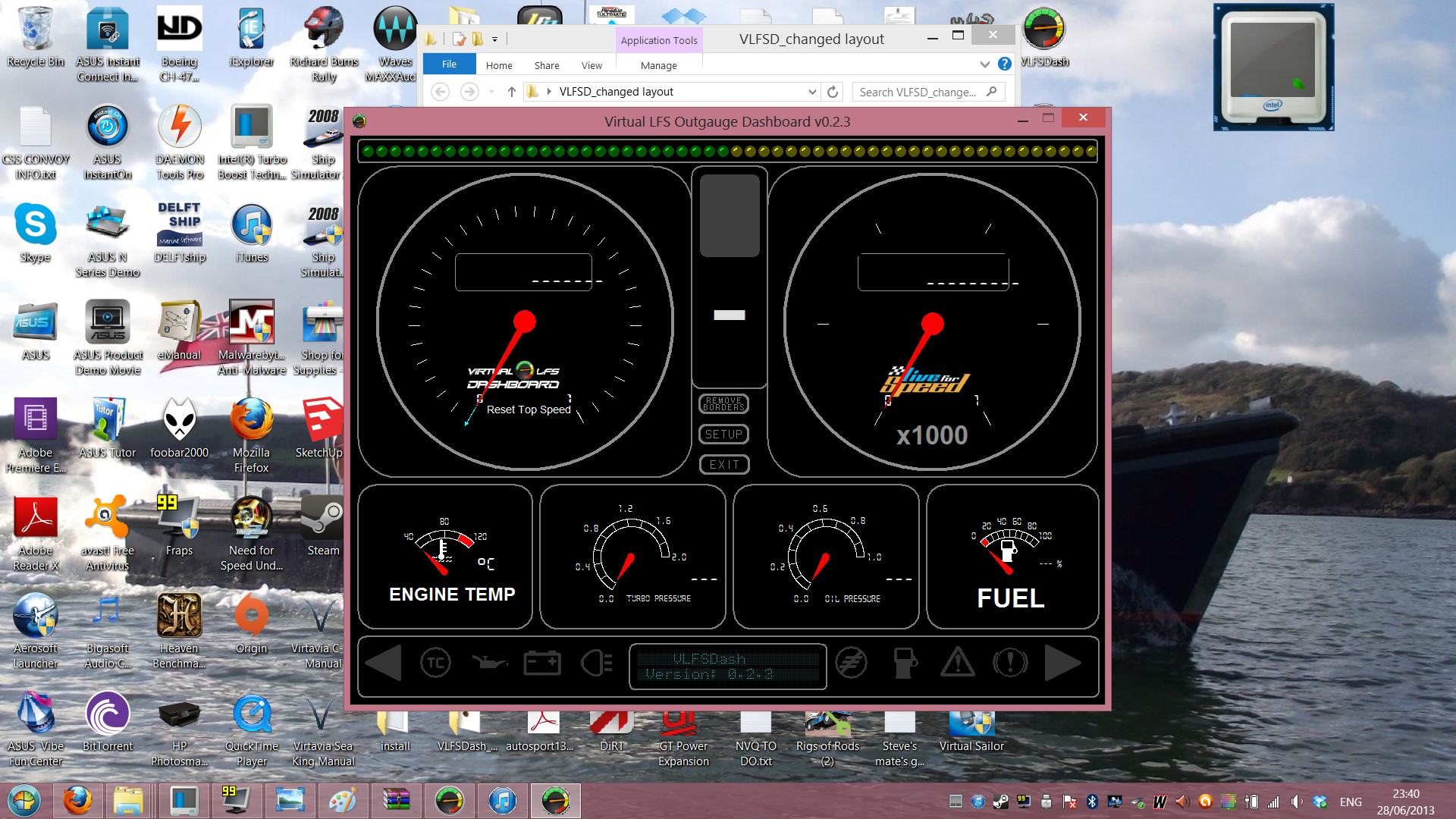Open WinRAR from the taskbar
Screen dimensions: 1456x819
tap(397, 801)
